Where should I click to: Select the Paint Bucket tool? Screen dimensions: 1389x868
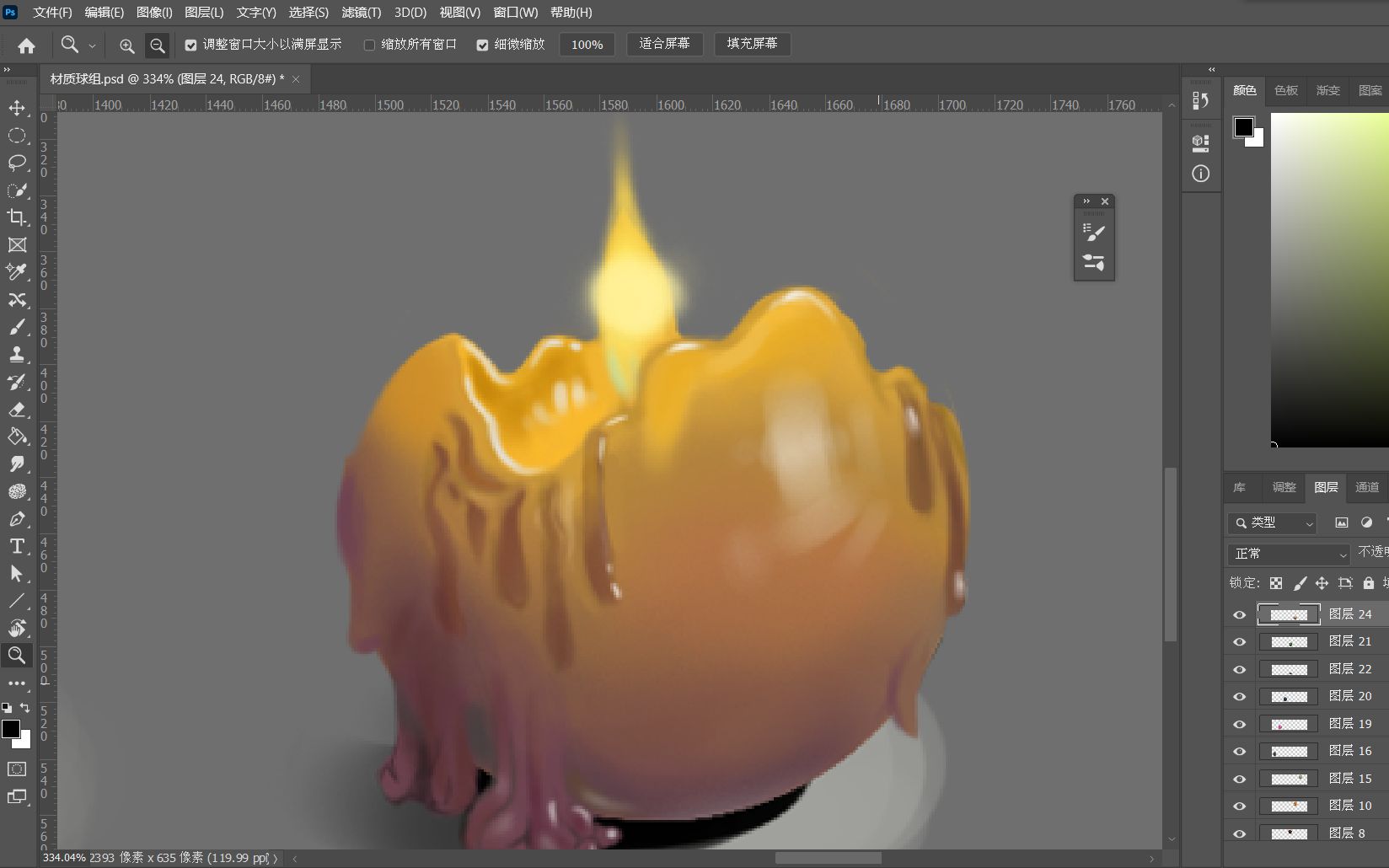17,437
